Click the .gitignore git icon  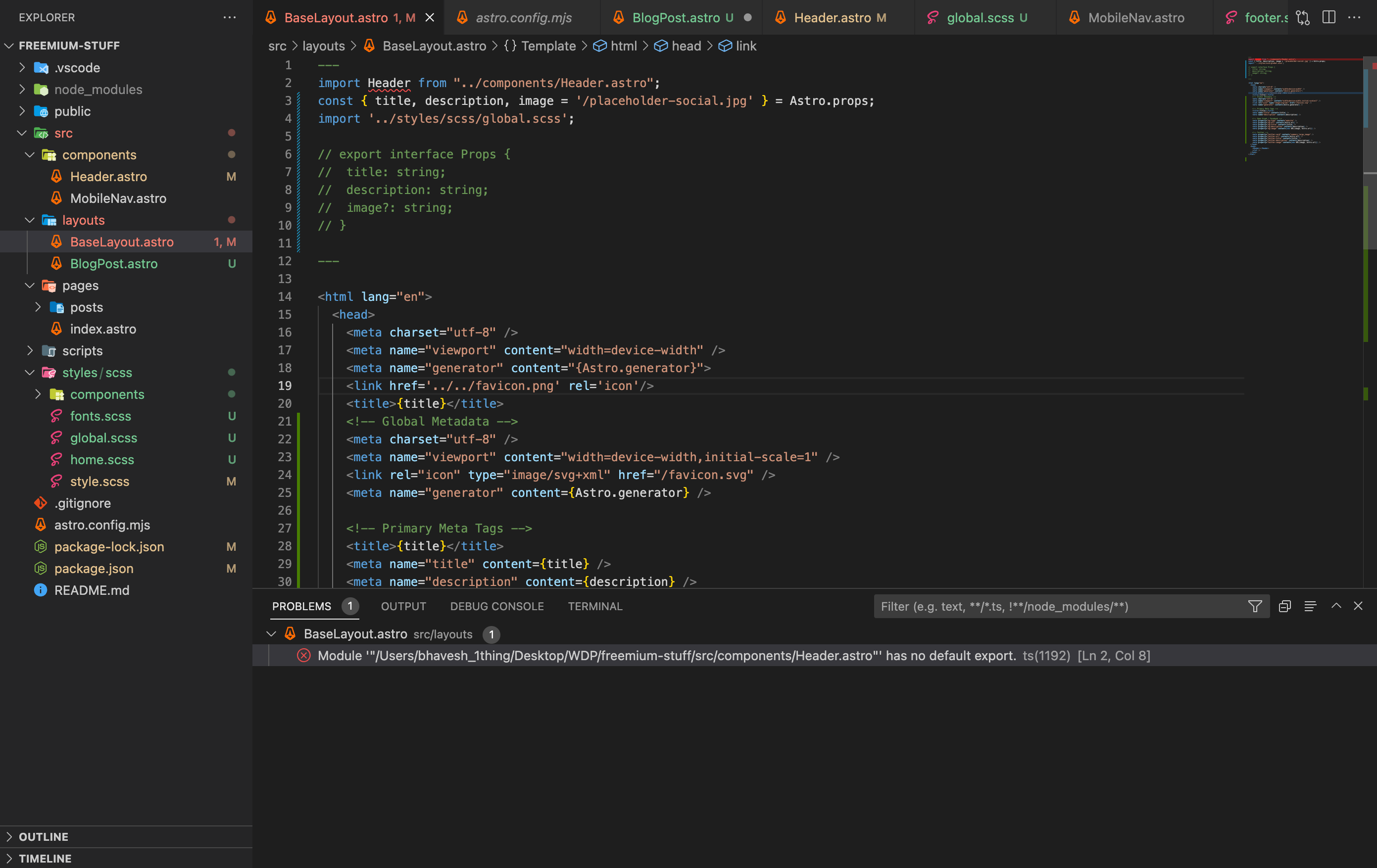click(41, 503)
